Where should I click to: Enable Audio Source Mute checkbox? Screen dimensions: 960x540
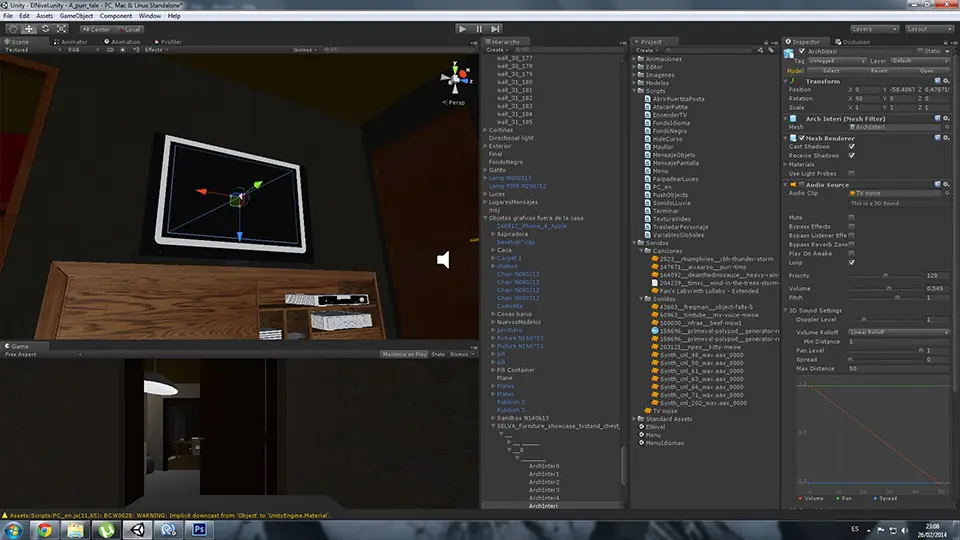852,217
